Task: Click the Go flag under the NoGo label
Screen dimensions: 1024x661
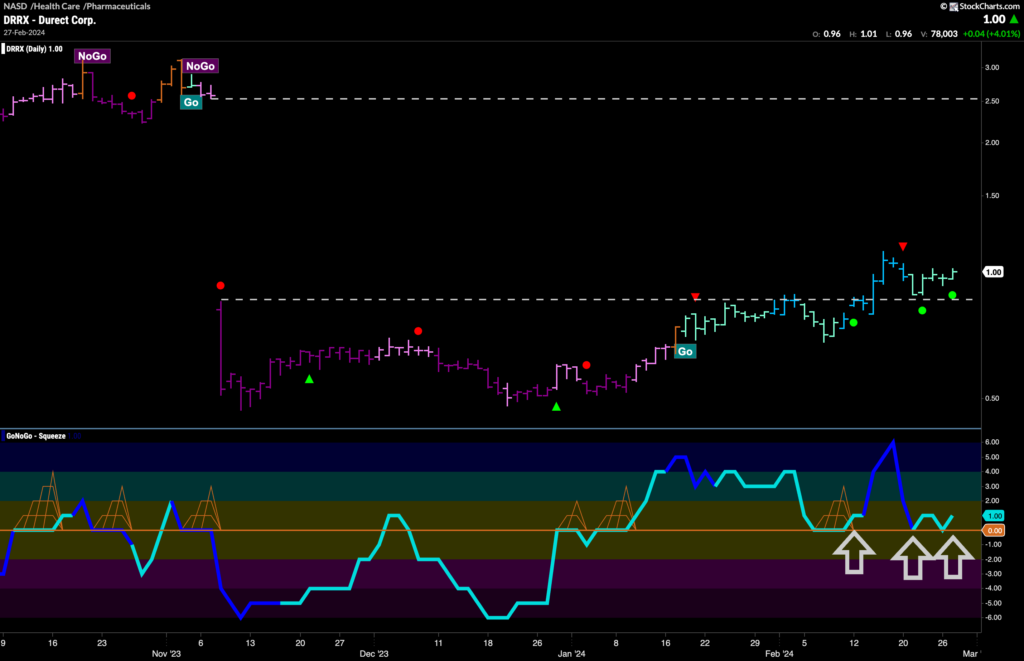Action: (x=190, y=102)
